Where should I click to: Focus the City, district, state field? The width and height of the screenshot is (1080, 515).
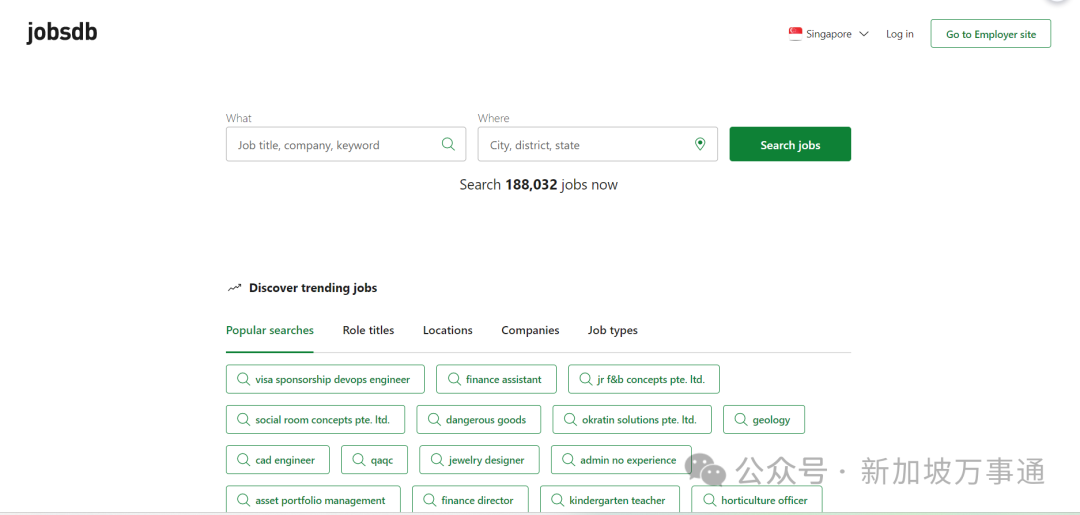pos(598,145)
